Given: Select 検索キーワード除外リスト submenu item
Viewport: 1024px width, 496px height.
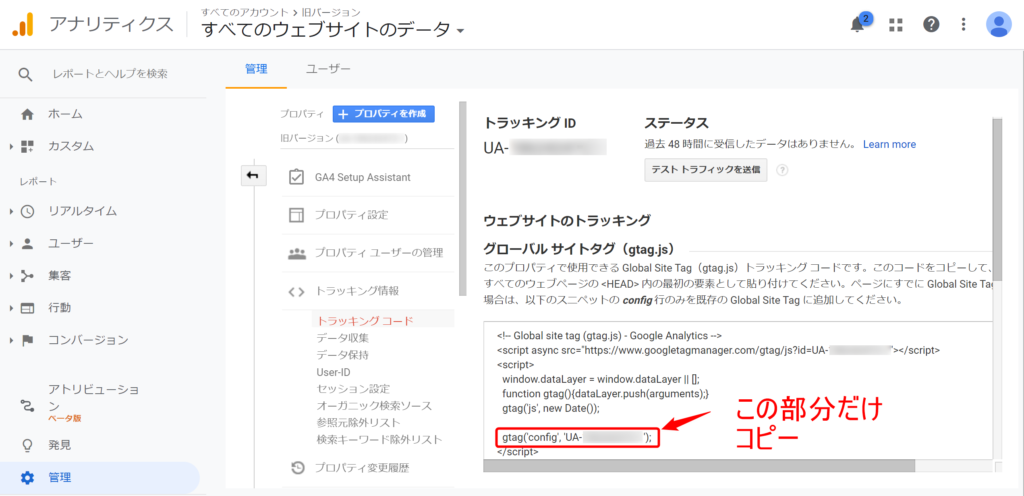Looking at the screenshot, I should click(x=379, y=440).
